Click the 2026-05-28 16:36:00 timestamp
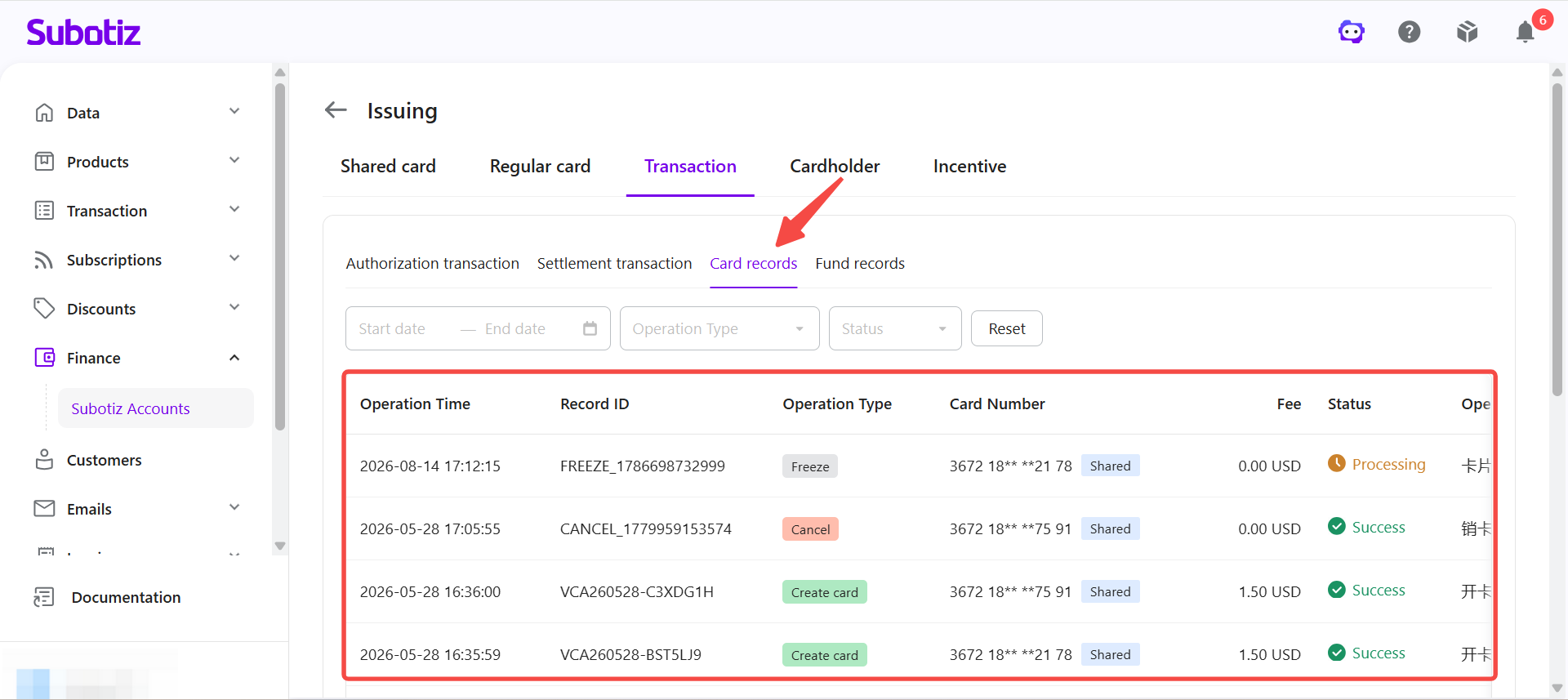Screen dimensions: 1568x700 click(430, 592)
